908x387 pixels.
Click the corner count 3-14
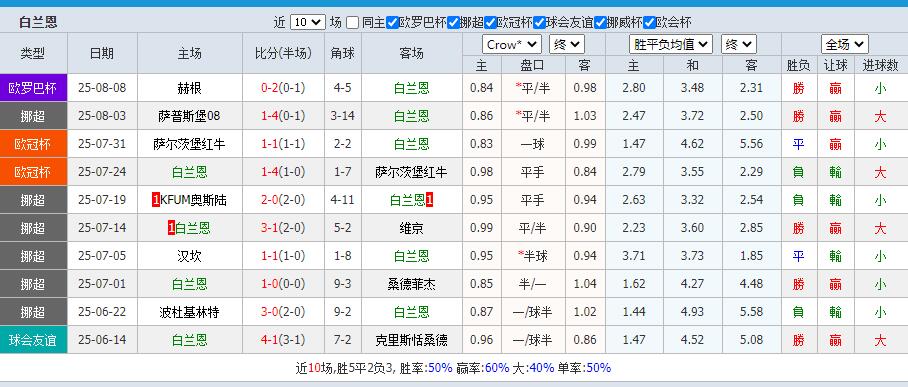coord(343,116)
